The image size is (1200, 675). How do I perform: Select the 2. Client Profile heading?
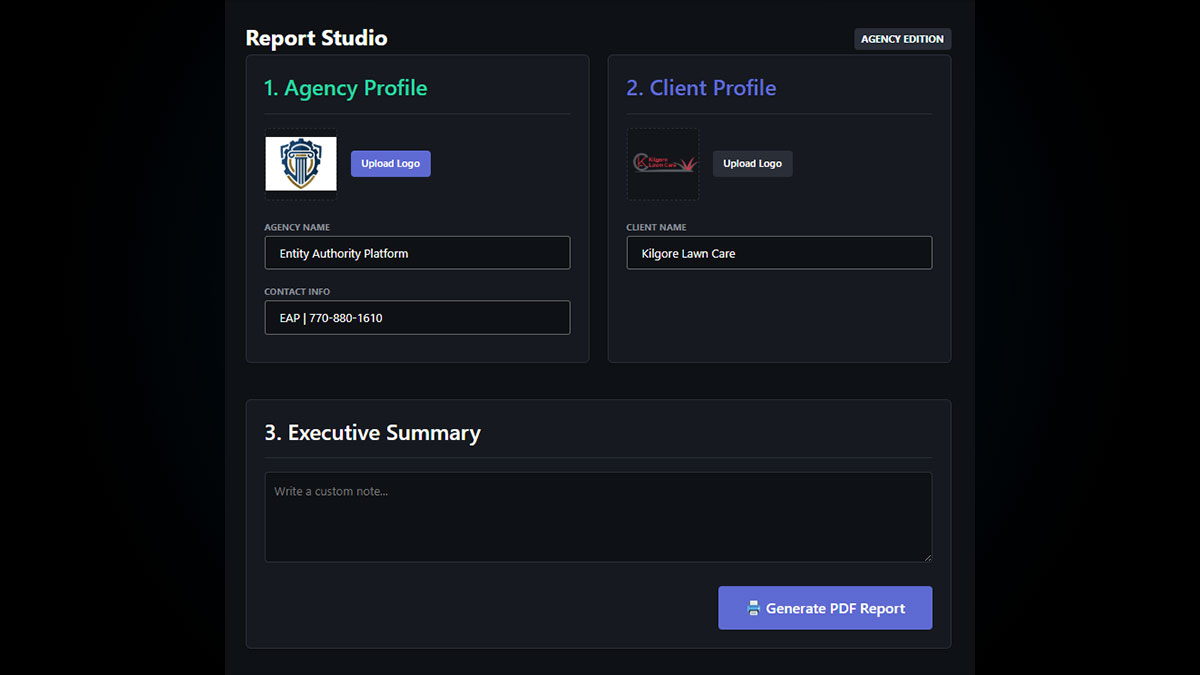[701, 88]
